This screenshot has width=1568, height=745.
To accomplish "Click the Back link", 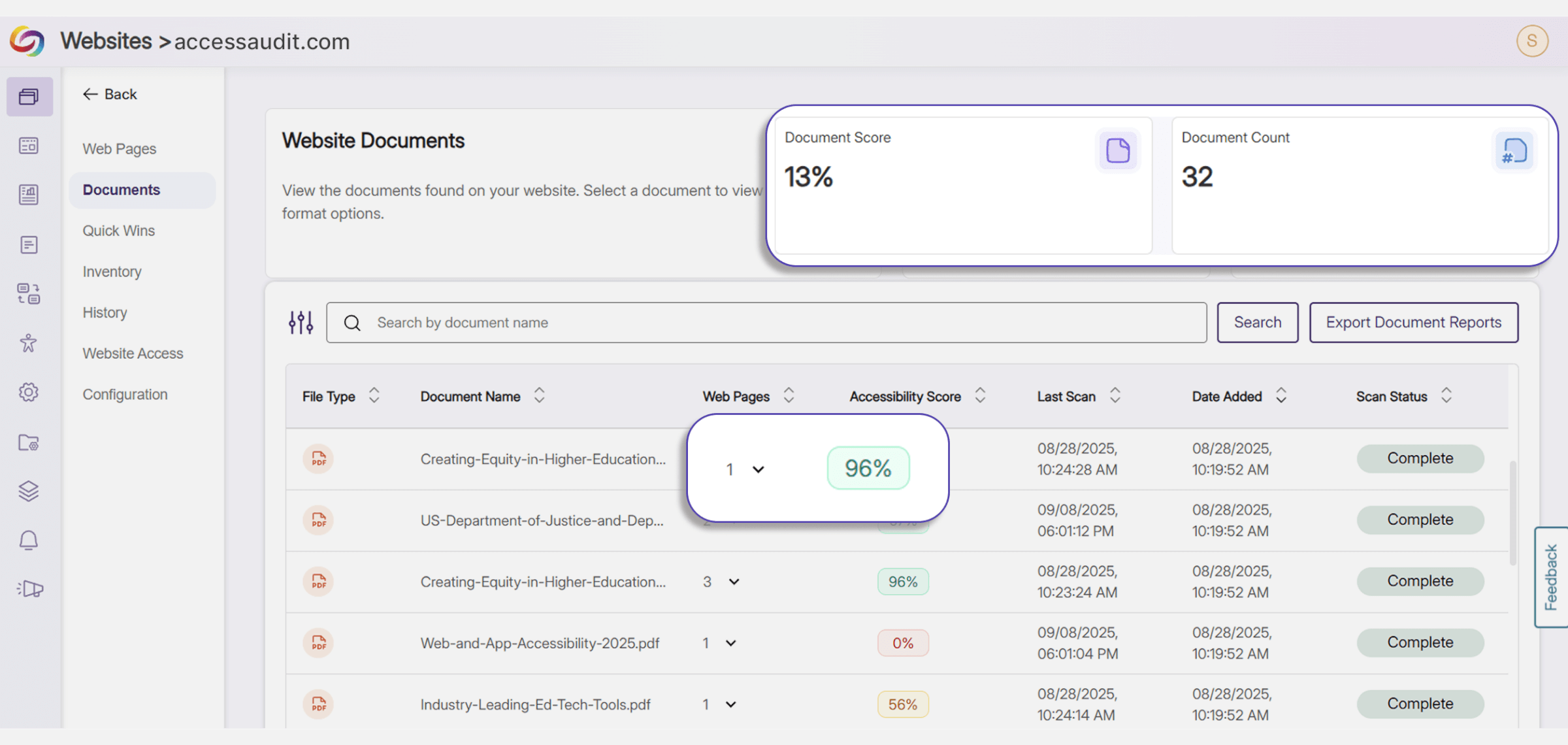I will pos(110,93).
